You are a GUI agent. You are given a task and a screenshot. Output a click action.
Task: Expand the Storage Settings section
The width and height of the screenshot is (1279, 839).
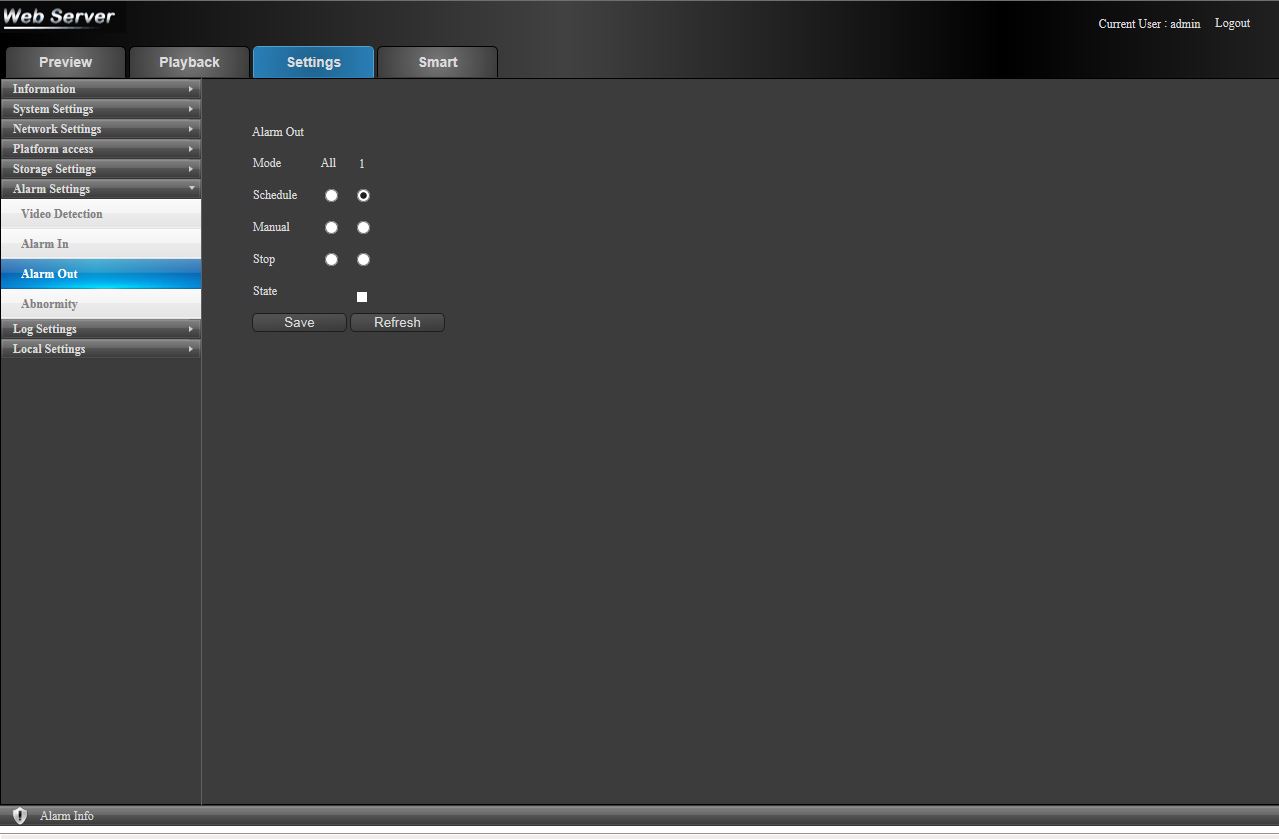[100, 169]
